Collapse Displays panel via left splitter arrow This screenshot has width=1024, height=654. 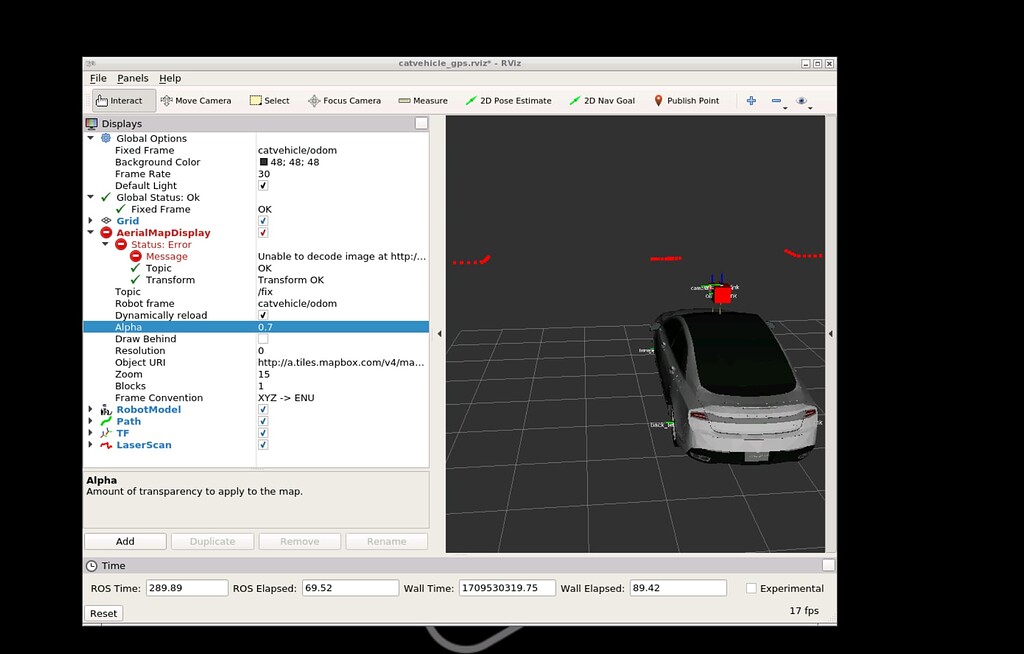click(440, 334)
